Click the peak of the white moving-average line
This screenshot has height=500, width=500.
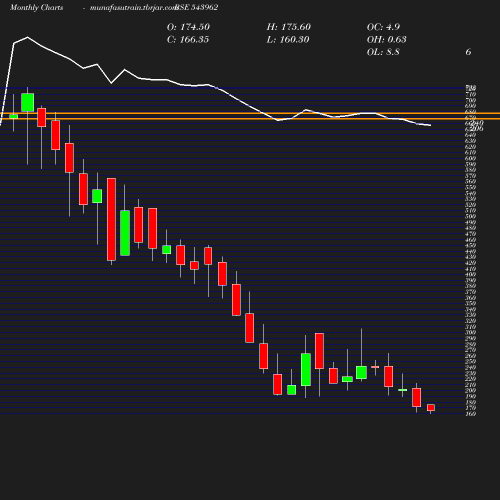(x=27, y=37)
